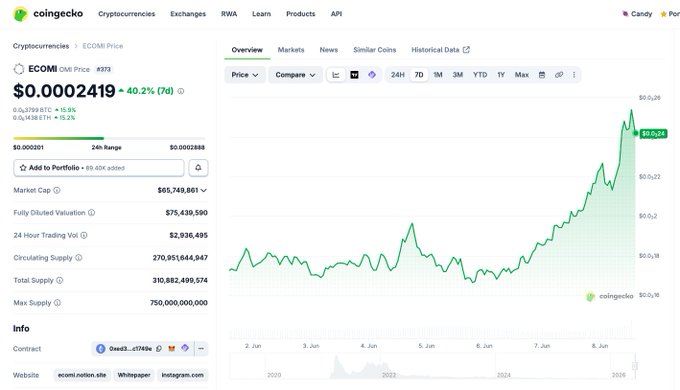This screenshot has width=680, height=390.
Task: Go to Cryptocurrencies breadcrumb link
Action: tap(41, 46)
